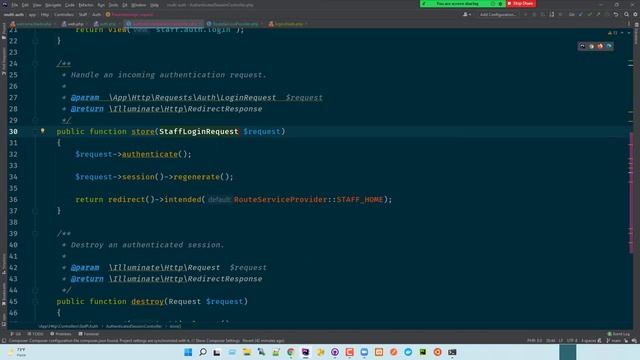Open the user account dropdown in toolbar
The width and height of the screenshot is (640, 360).
pos(467,14)
